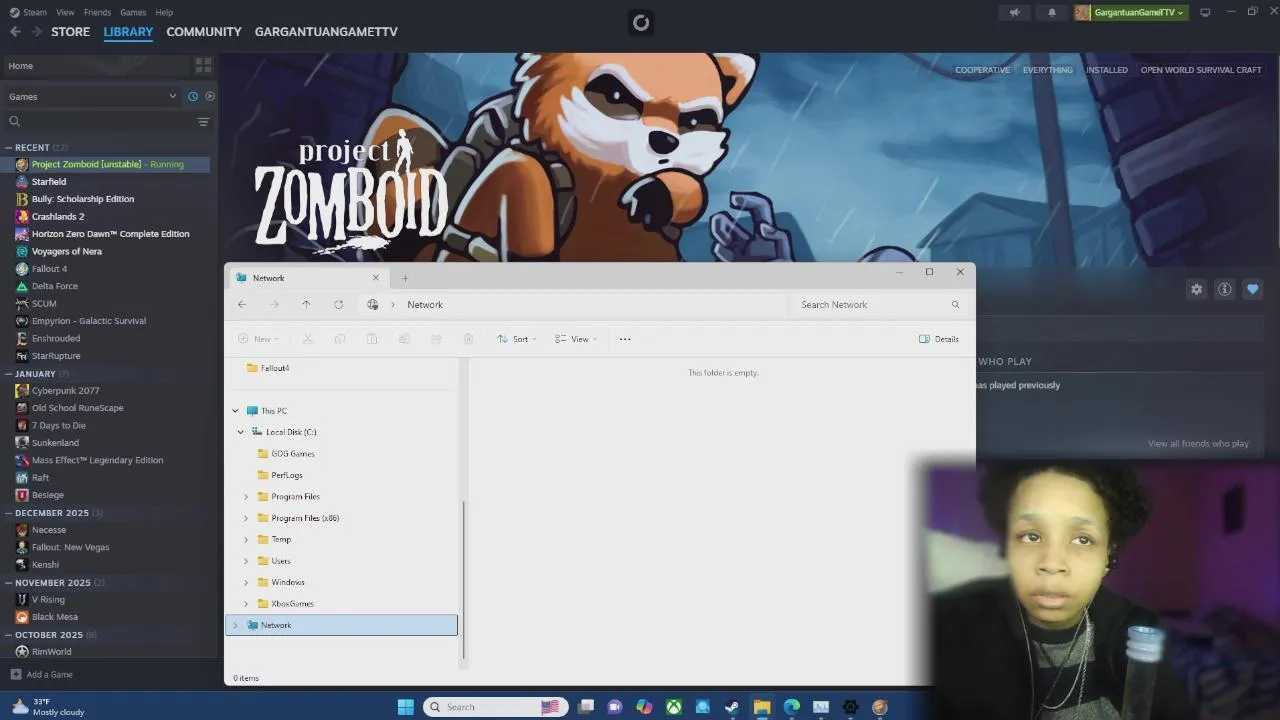This screenshot has height=720, width=1280.
Task: Go back in the File Explorer Network window
Action: 242,304
